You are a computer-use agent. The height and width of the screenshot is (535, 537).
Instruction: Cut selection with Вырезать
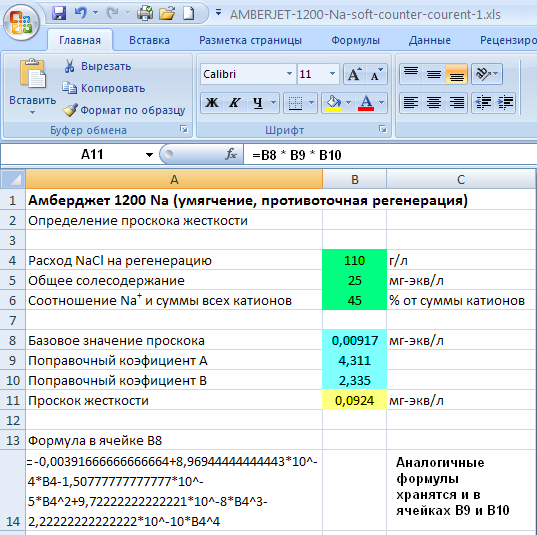98,66
